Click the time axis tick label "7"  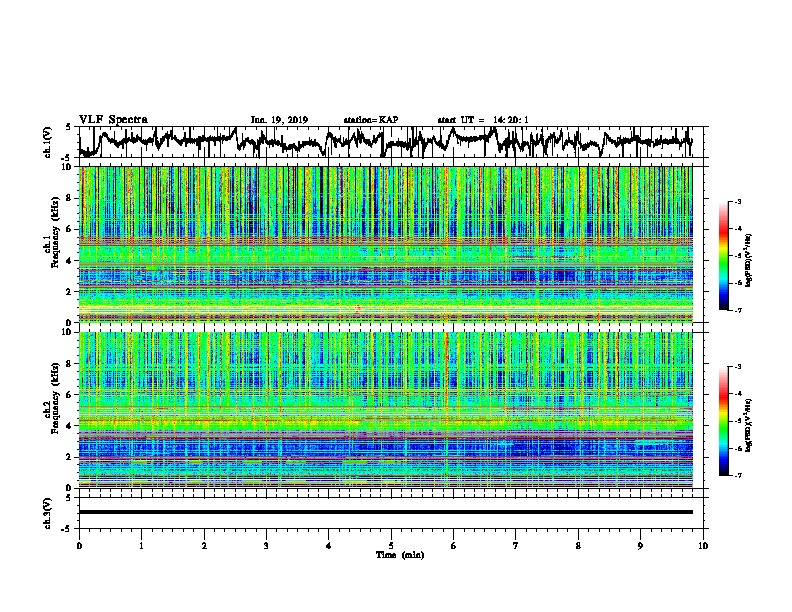tap(516, 545)
